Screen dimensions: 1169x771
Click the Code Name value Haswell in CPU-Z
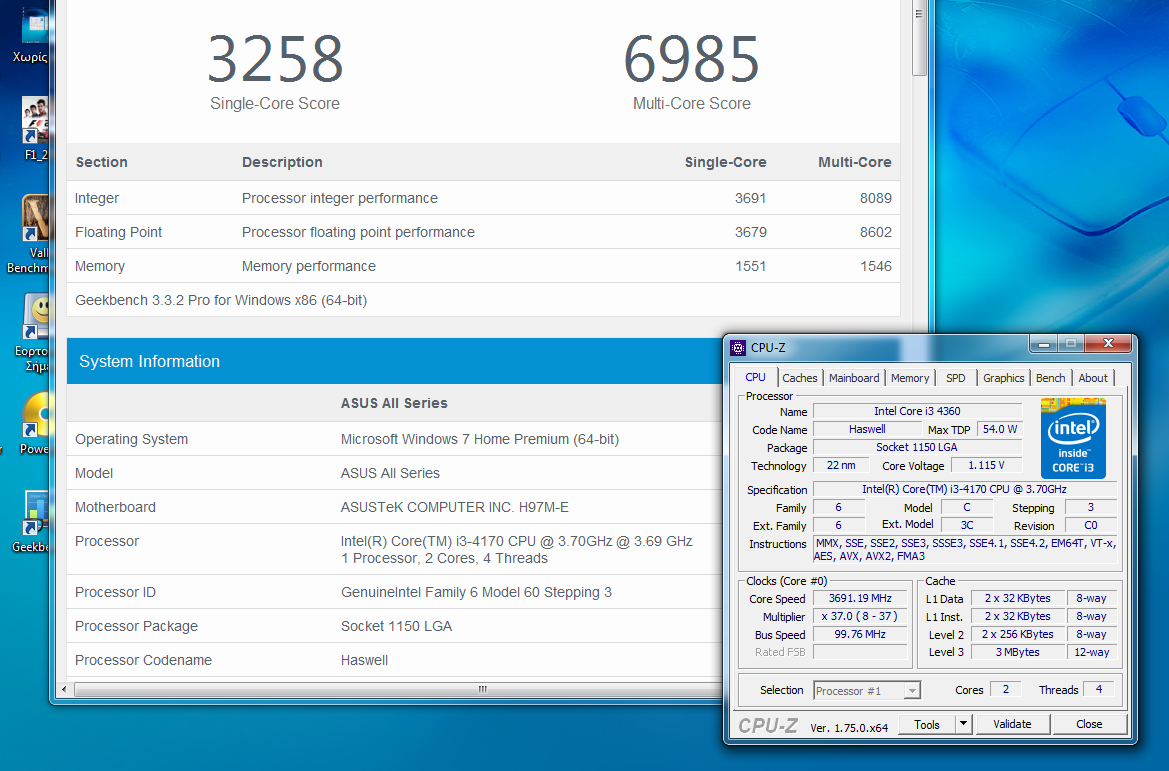tap(867, 429)
